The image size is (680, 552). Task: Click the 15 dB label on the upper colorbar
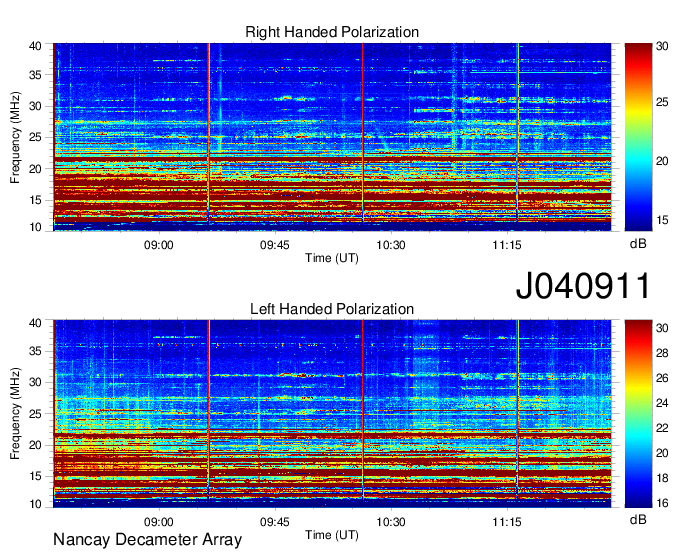pyautogui.click(x=662, y=220)
